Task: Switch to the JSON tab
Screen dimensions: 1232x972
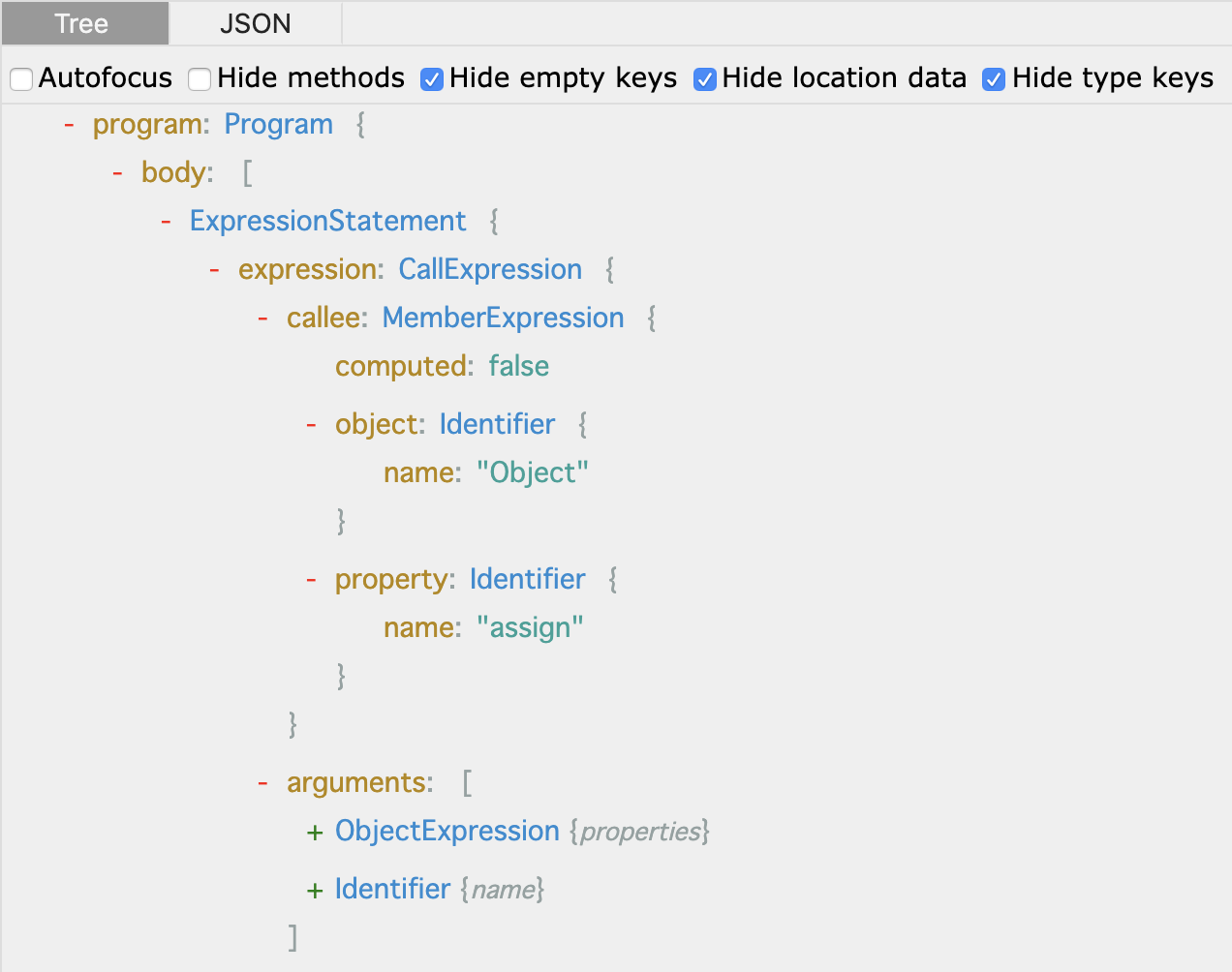Action: pyautogui.click(x=256, y=23)
